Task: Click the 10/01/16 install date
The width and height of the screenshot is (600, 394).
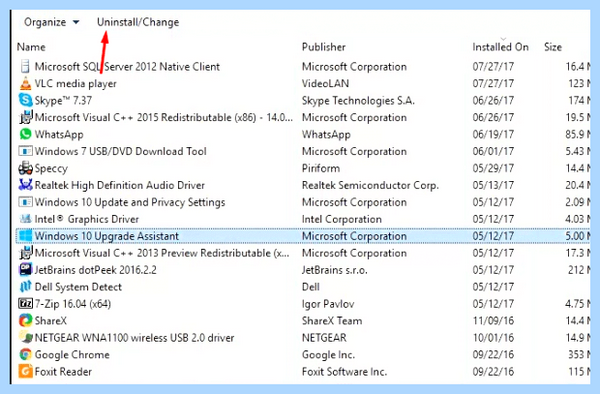Action: tap(493, 338)
